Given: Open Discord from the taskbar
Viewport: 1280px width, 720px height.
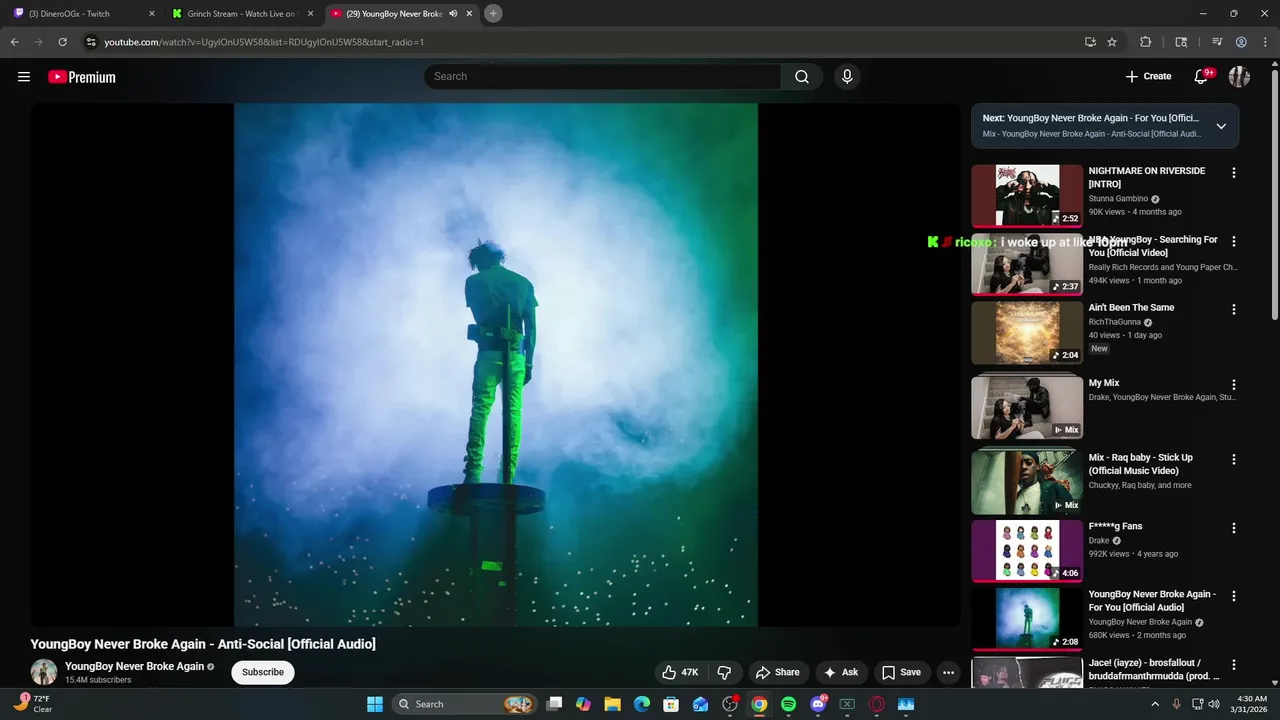Looking at the screenshot, I should pos(818,704).
